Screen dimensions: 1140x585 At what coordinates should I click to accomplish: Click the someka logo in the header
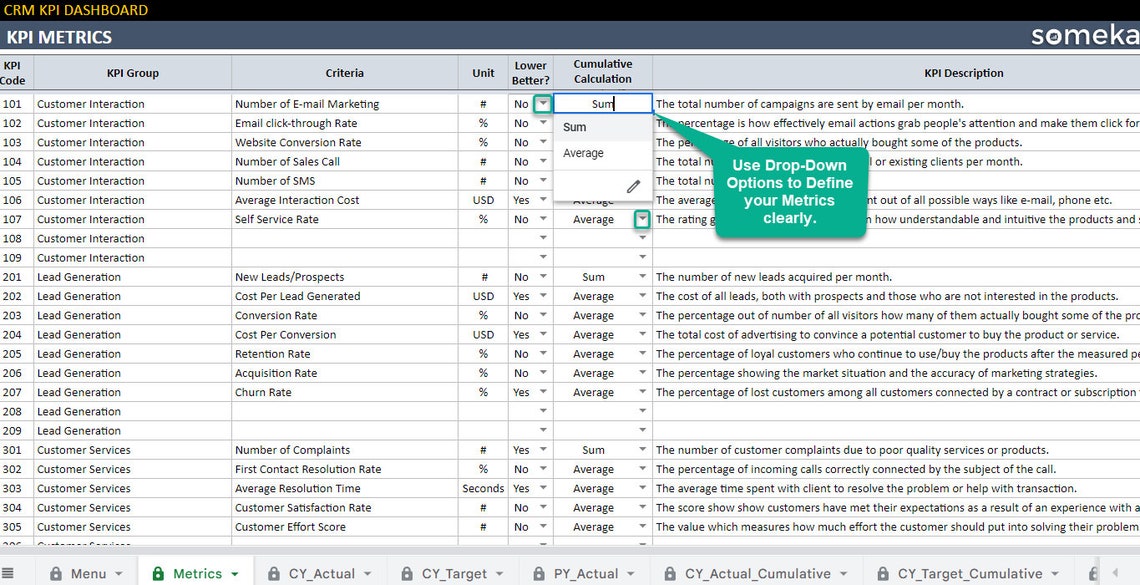(1085, 35)
